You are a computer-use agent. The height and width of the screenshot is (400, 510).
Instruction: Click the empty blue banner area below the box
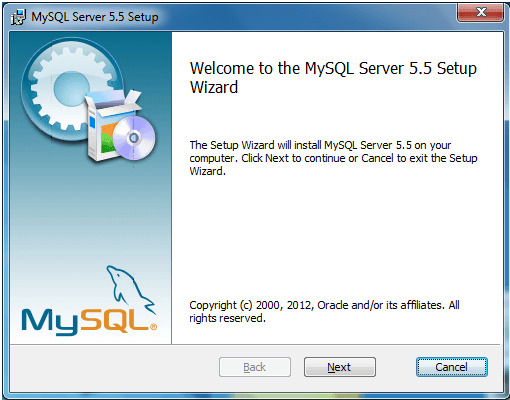pyautogui.click(x=90, y=213)
